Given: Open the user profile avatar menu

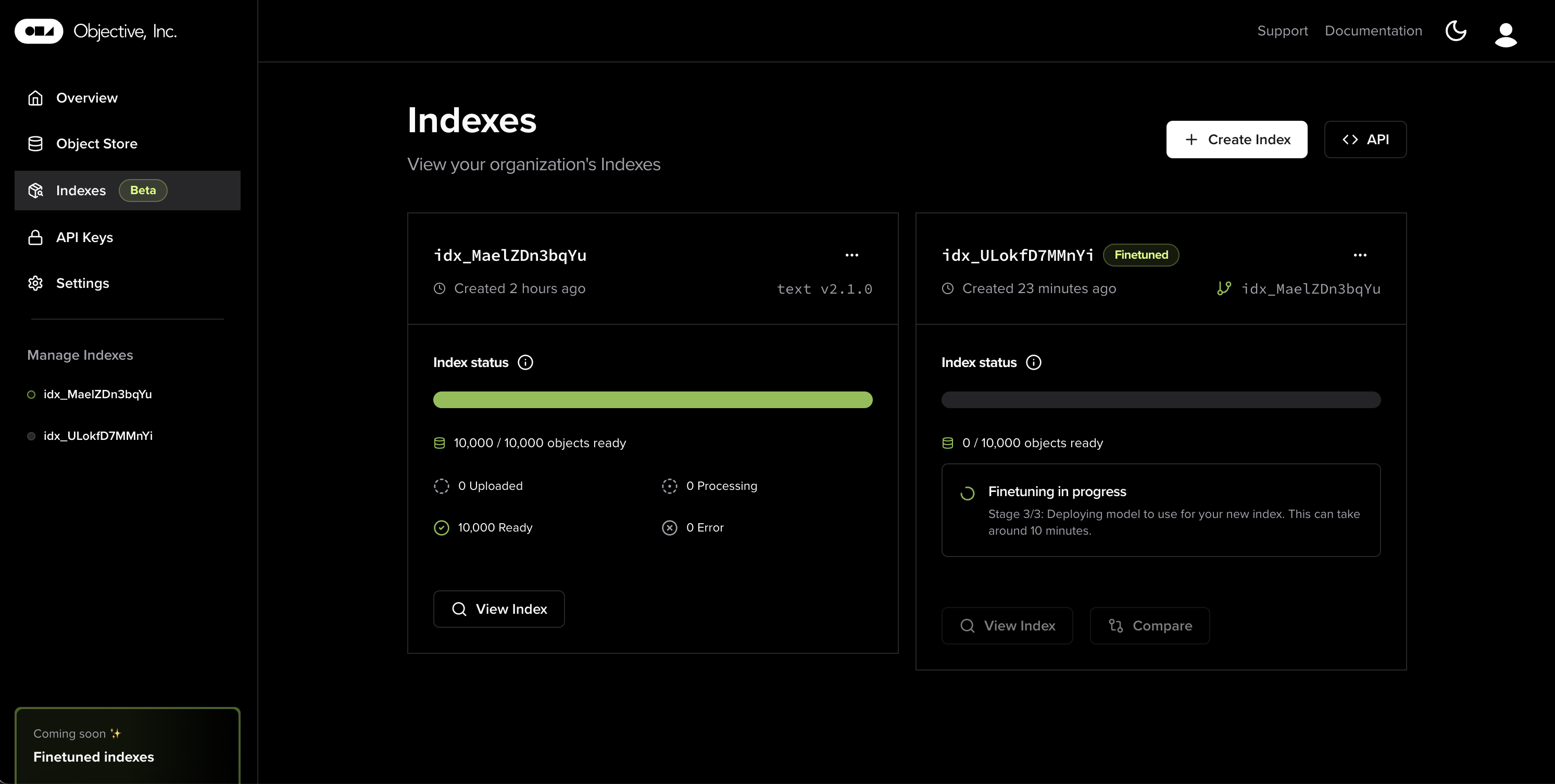Looking at the screenshot, I should 1506,34.
